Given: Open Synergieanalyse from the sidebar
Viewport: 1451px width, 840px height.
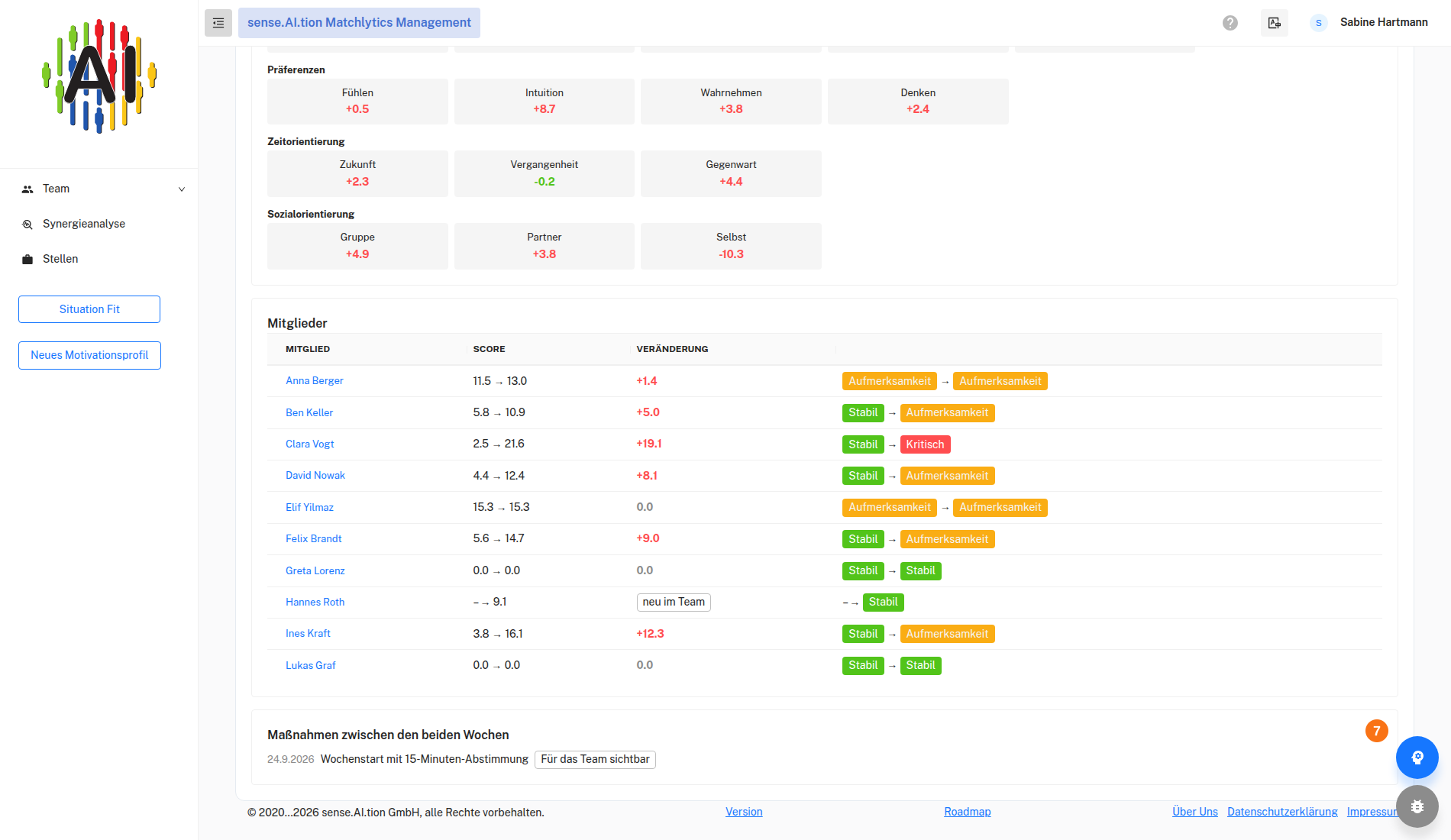Looking at the screenshot, I should (x=84, y=224).
